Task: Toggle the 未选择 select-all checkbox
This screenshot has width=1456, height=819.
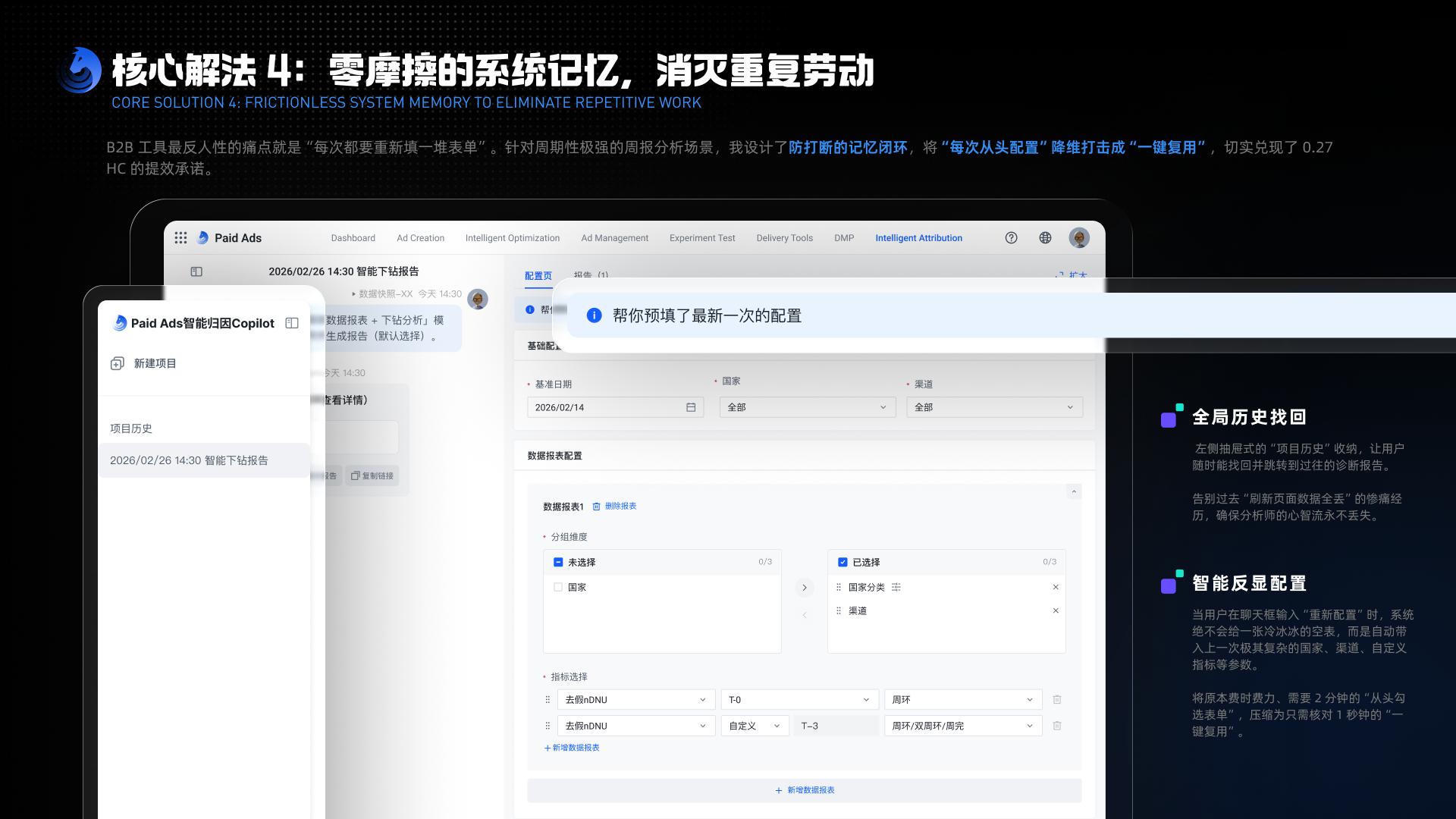Action: click(558, 563)
